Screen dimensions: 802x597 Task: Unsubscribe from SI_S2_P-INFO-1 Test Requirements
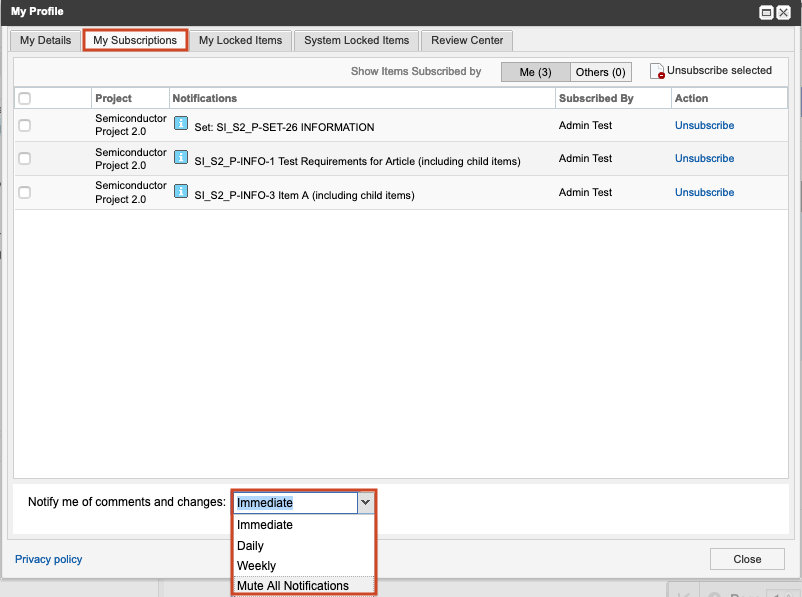point(704,159)
